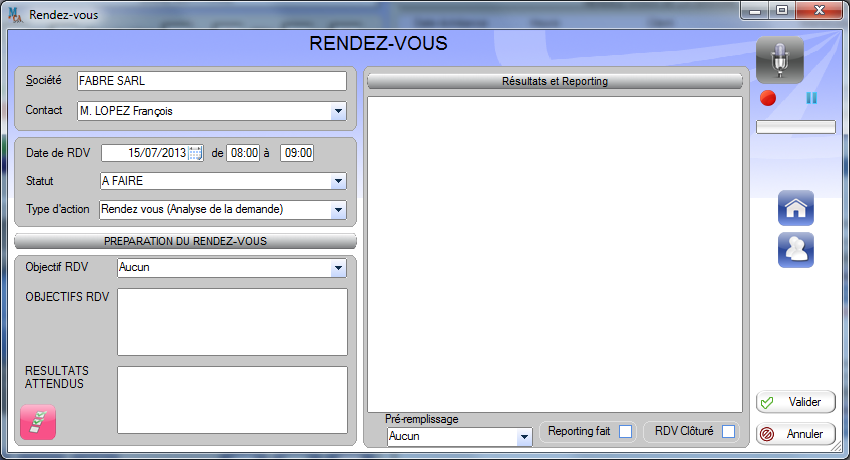Click into the large reporting text area

[555, 254]
